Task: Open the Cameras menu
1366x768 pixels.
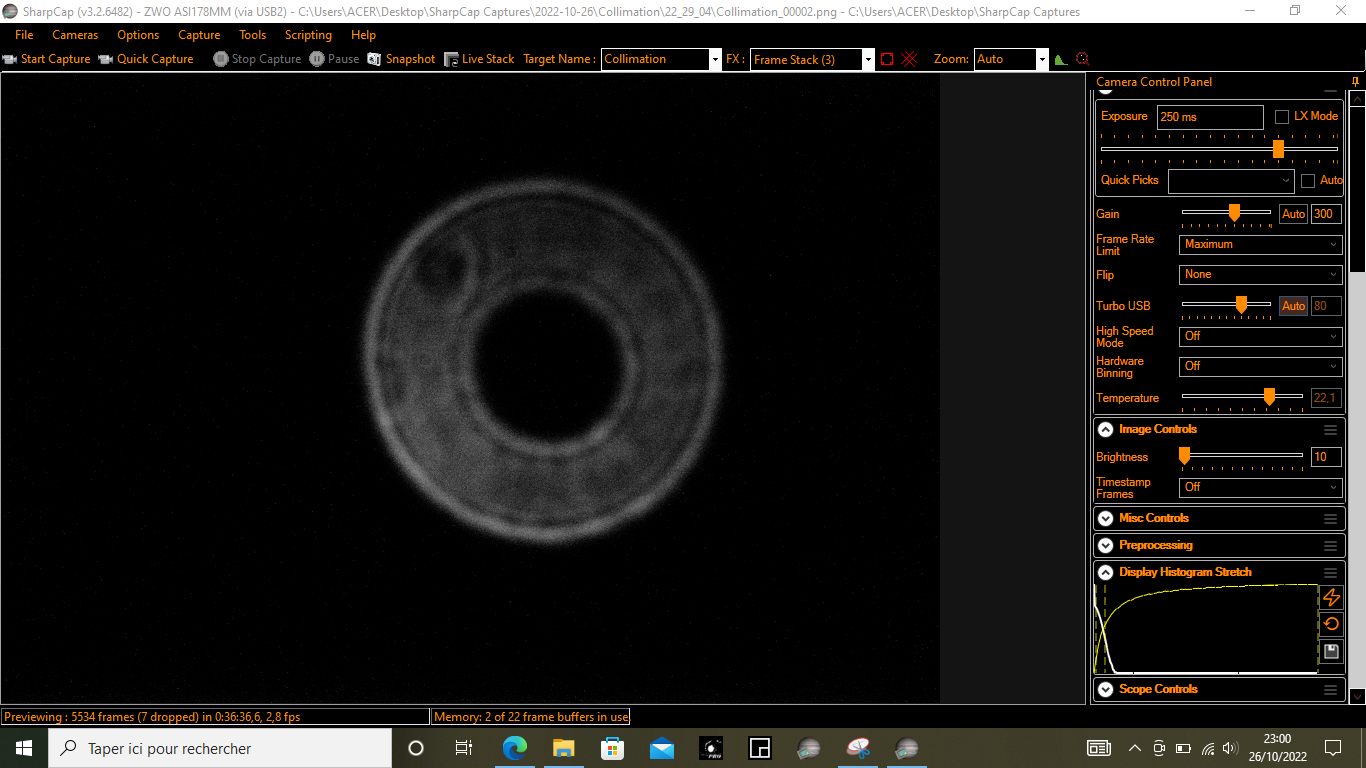Action: 75,35
